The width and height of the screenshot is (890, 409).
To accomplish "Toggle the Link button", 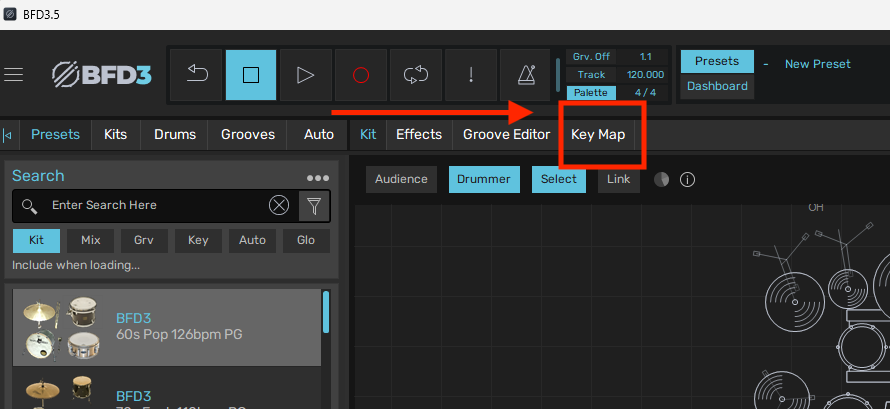I will (619, 179).
